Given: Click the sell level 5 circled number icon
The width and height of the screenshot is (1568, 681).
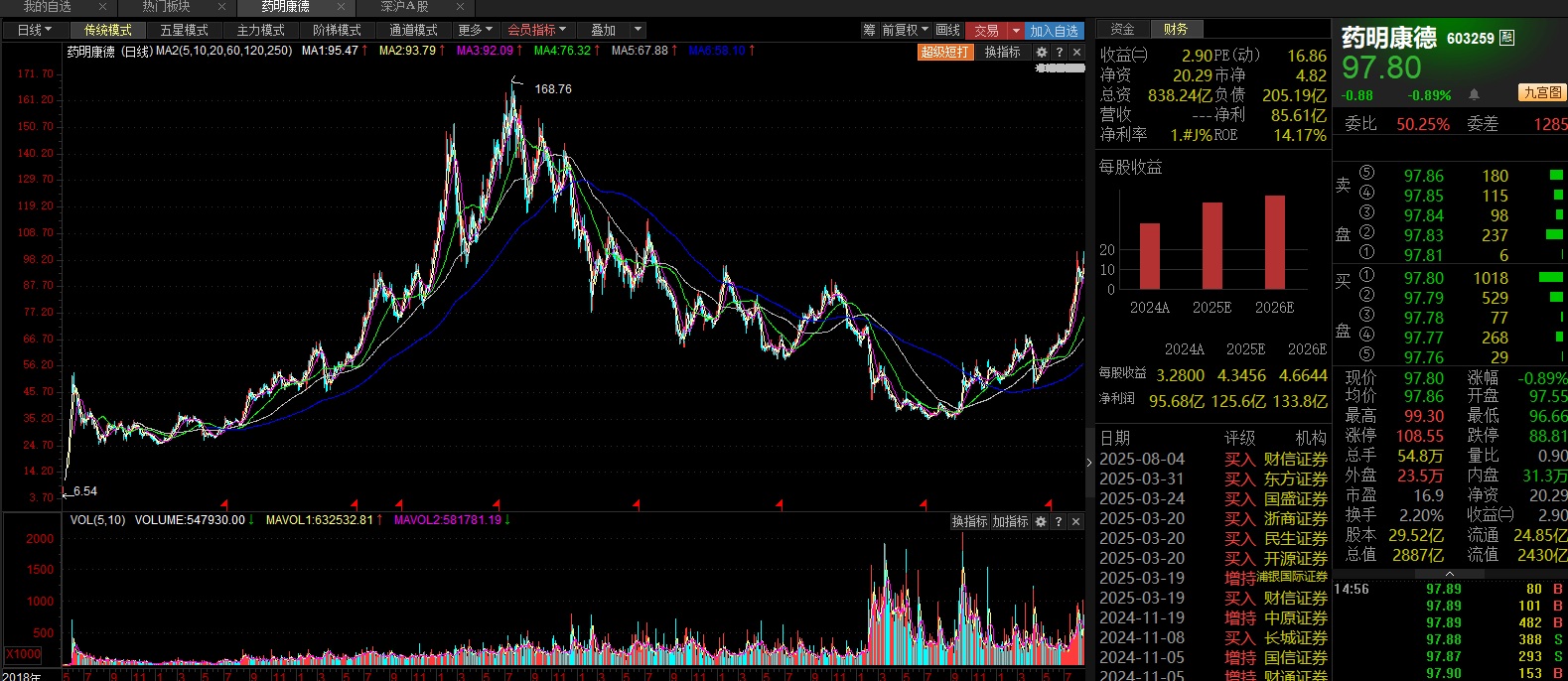Looking at the screenshot, I should pyautogui.click(x=1367, y=173).
